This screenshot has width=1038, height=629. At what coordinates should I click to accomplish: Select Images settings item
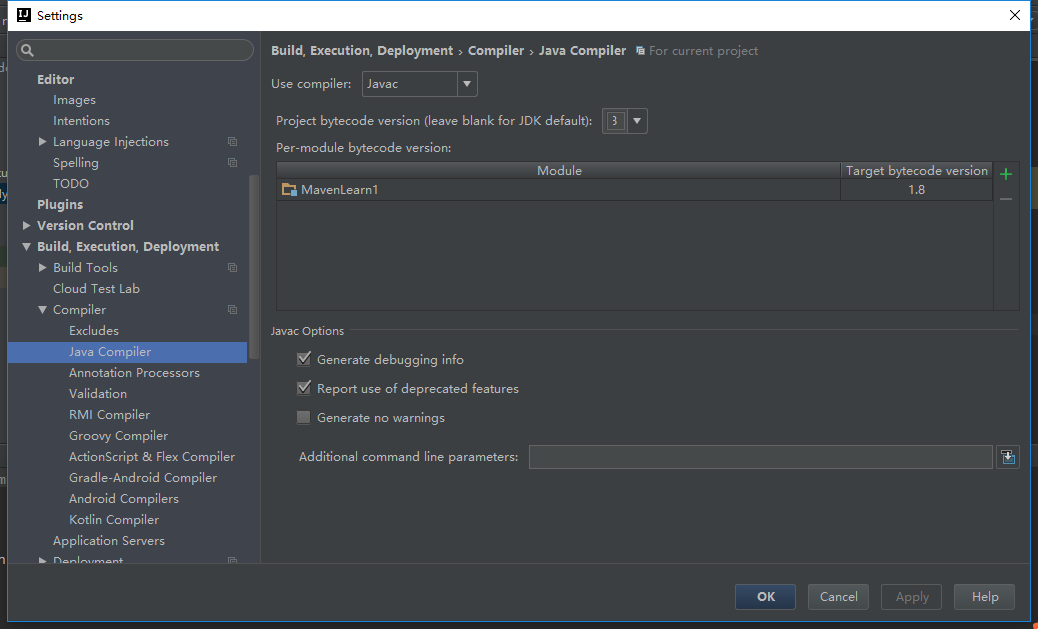pos(74,100)
